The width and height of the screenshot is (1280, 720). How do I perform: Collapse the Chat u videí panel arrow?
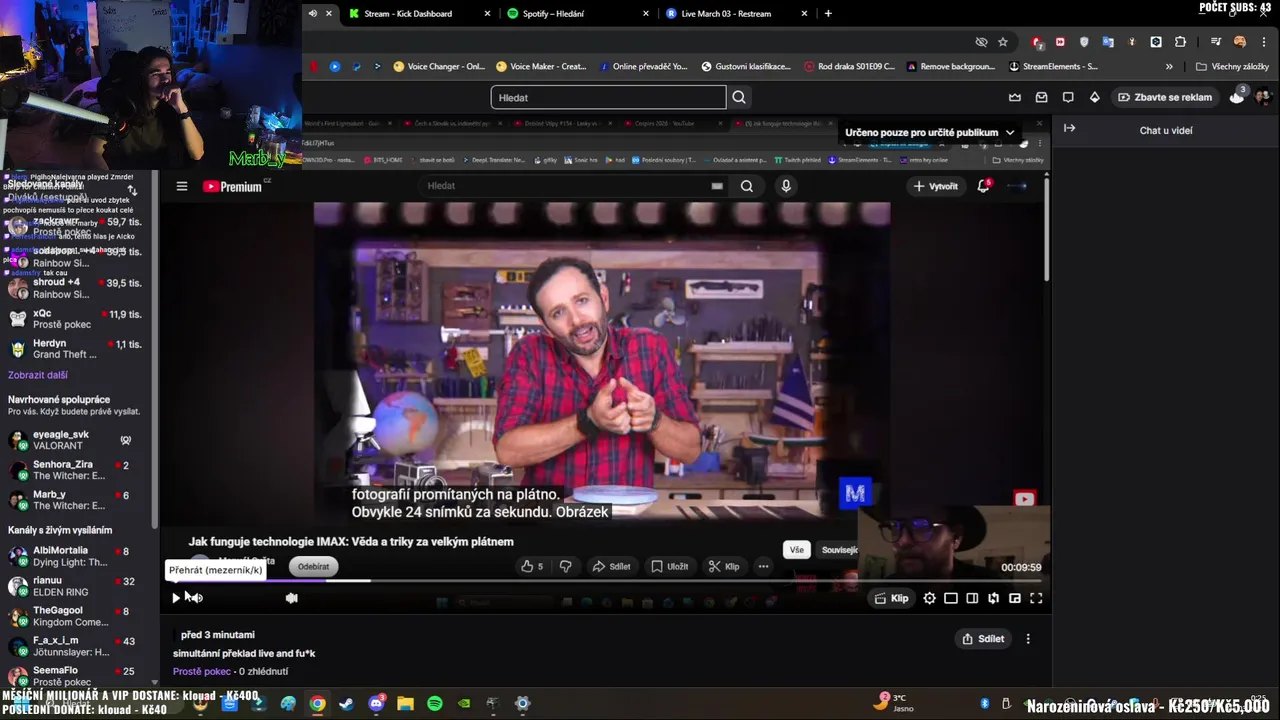coord(1069,128)
